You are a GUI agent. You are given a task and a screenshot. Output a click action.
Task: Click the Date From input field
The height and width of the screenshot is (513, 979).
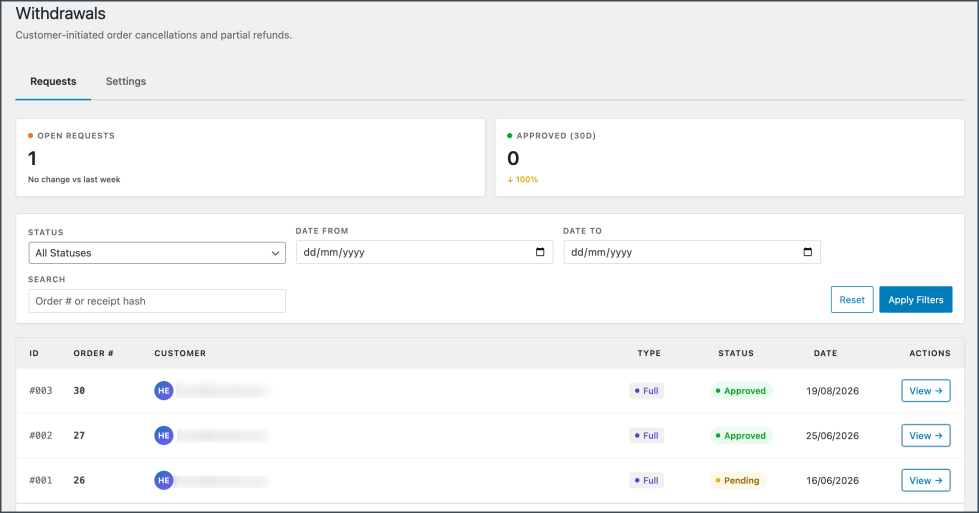[x=424, y=252]
